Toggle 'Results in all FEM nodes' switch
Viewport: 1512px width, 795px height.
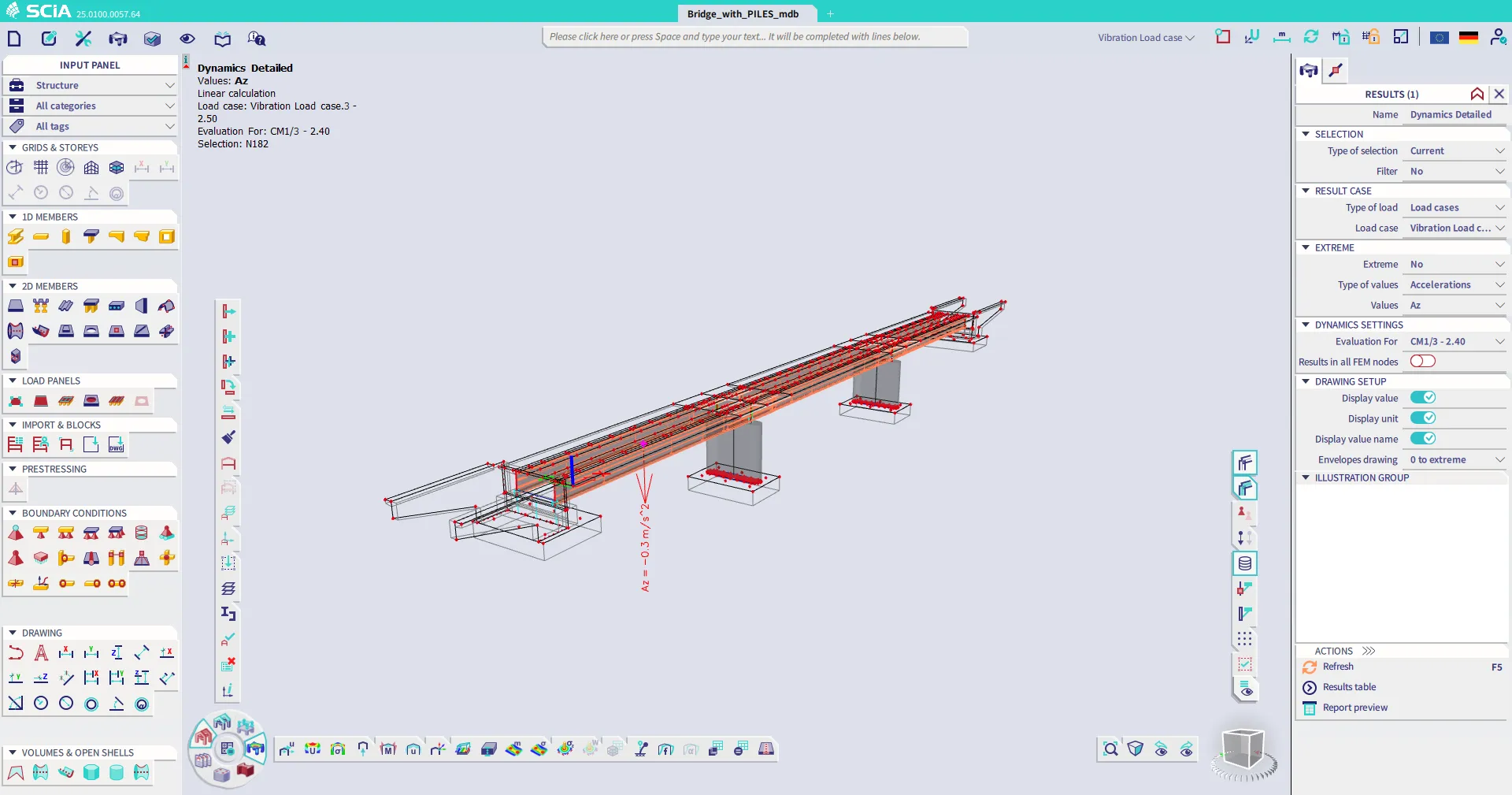[x=1422, y=361]
